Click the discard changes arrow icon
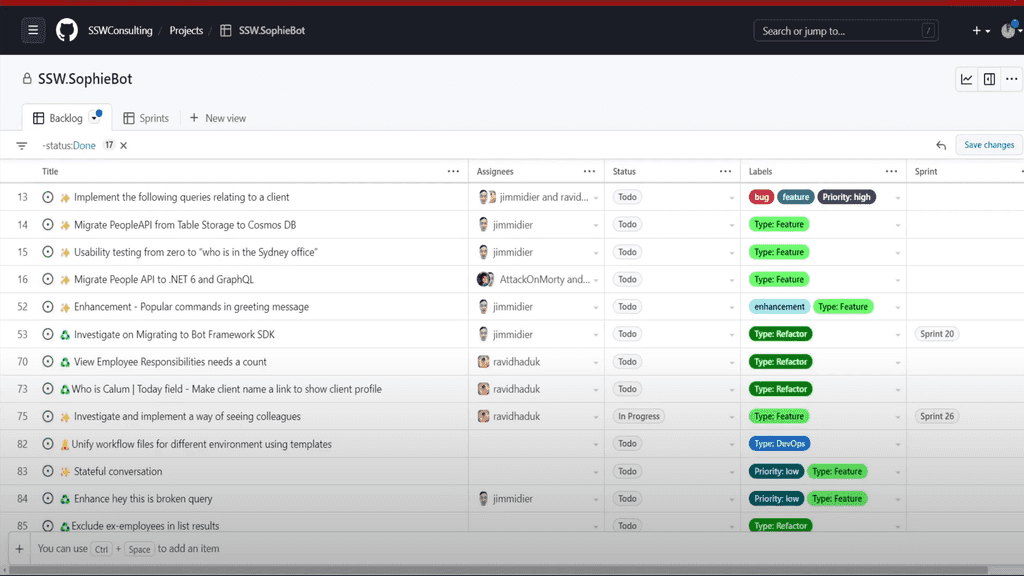The height and width of the screenshot is (576, 1024). 941,146
